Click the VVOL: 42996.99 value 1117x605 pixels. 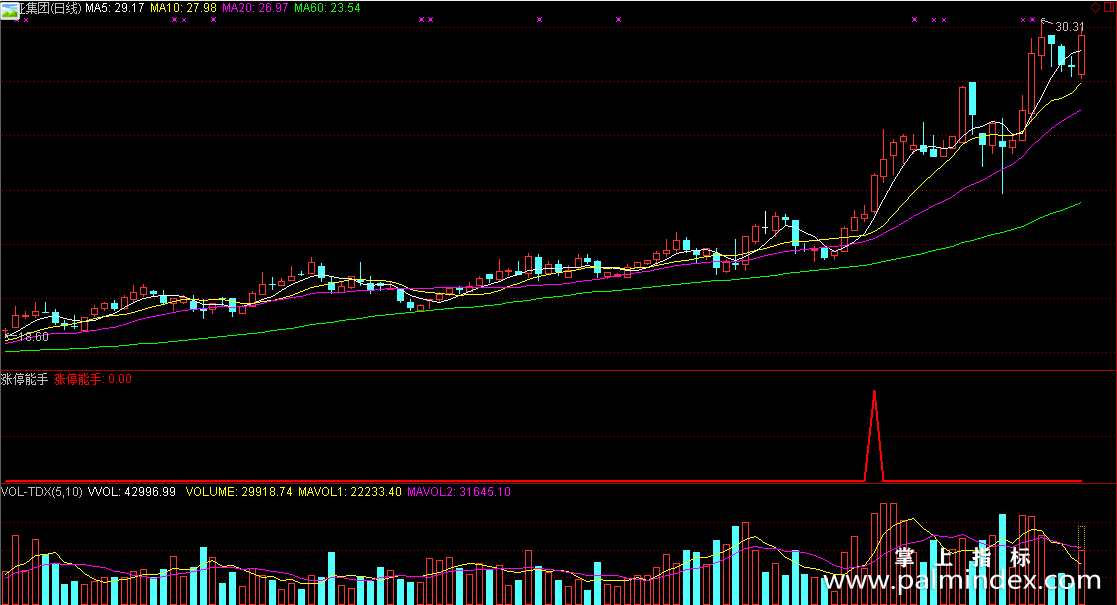pos(132,492)
